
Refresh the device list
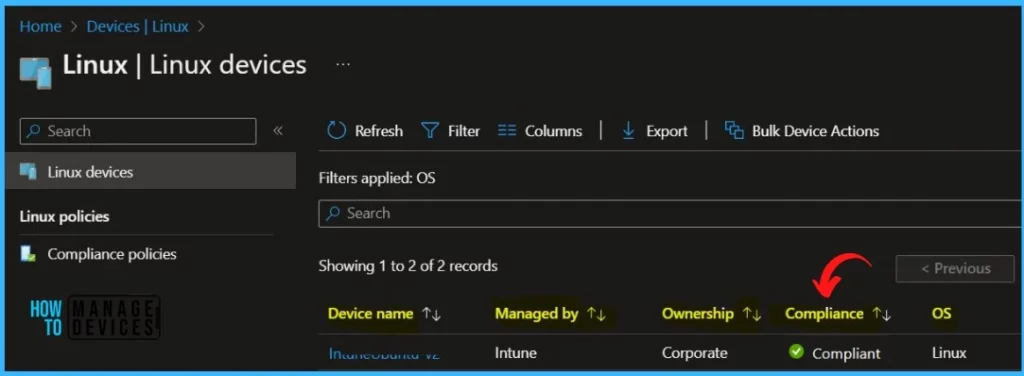pyautogui.click(x=364, y=131)
